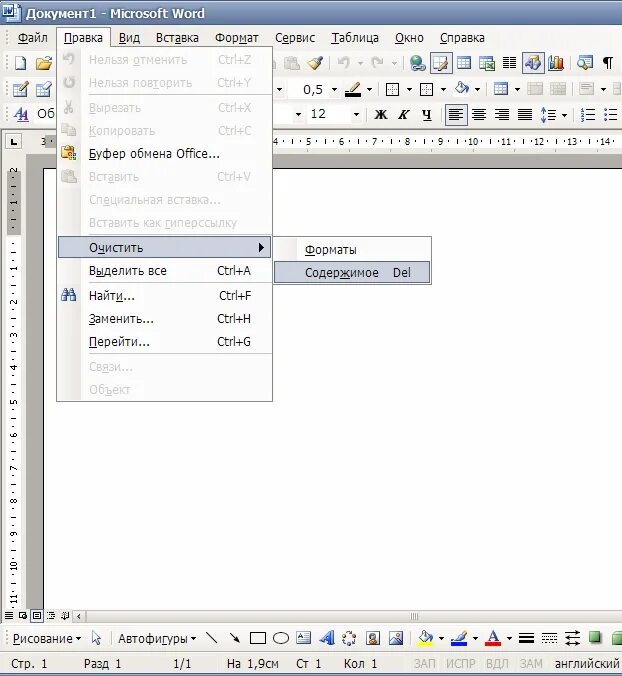Select the Arrow drawing tool

234,638
